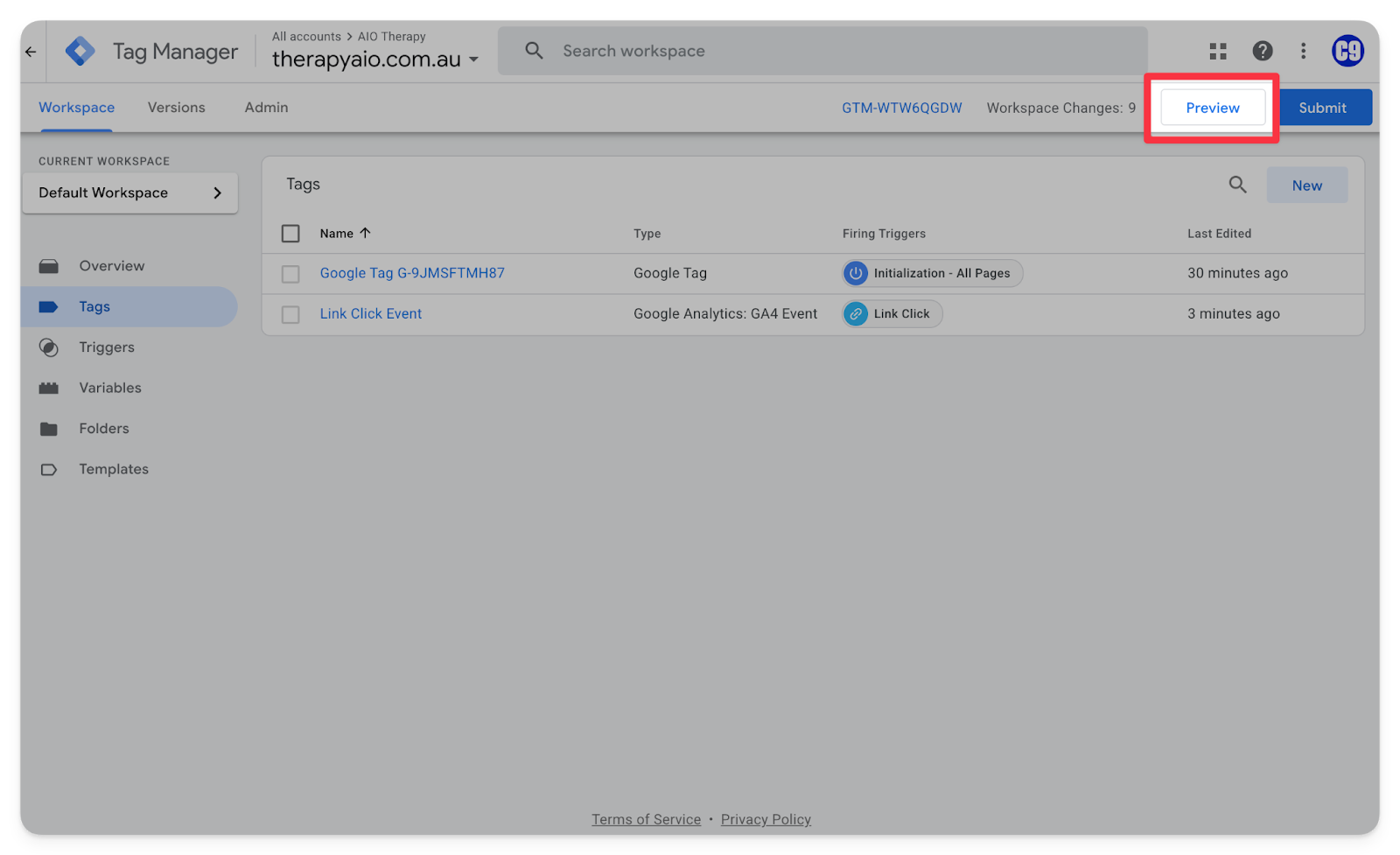The height and width of the screenshot is (855, 1400).
Task: Click the Initialization - All Pages trigger chip
Action: 933,273
